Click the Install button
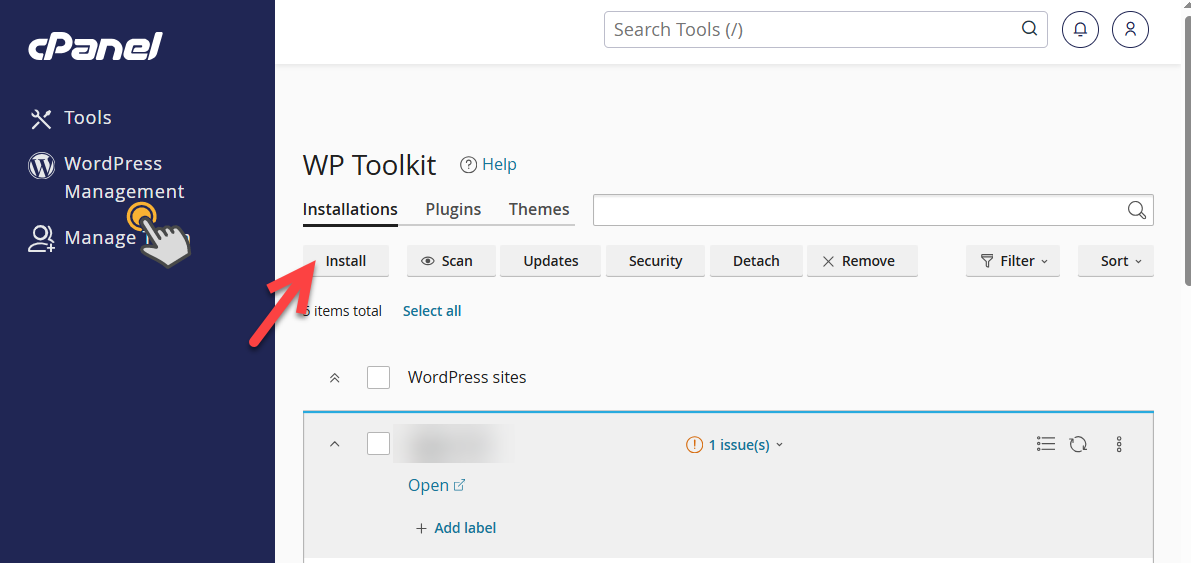 pyautogui.click(x=346, y=261)
